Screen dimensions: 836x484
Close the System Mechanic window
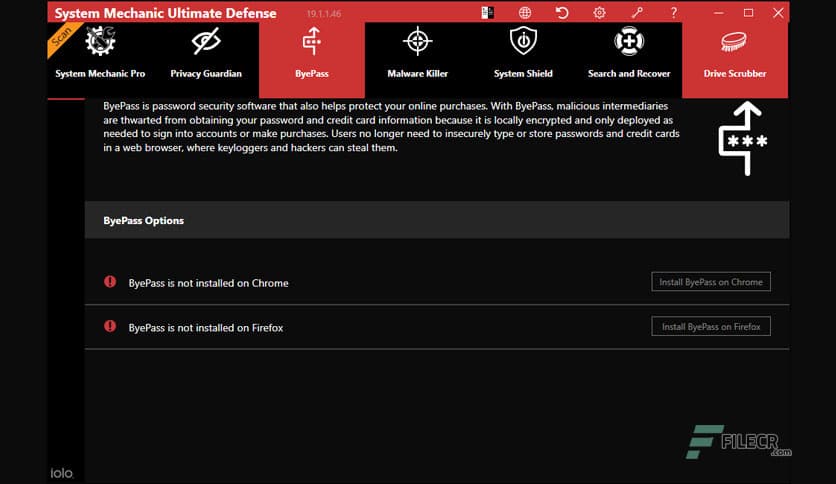[778, 12]
